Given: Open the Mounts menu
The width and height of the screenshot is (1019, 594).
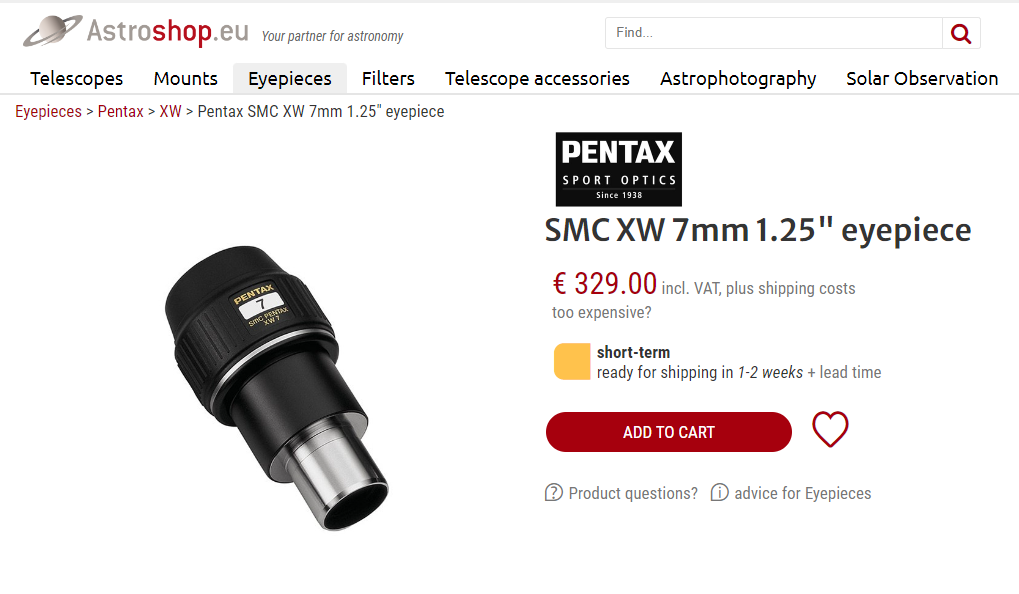Looking at the screenshot, I should 185,79.
